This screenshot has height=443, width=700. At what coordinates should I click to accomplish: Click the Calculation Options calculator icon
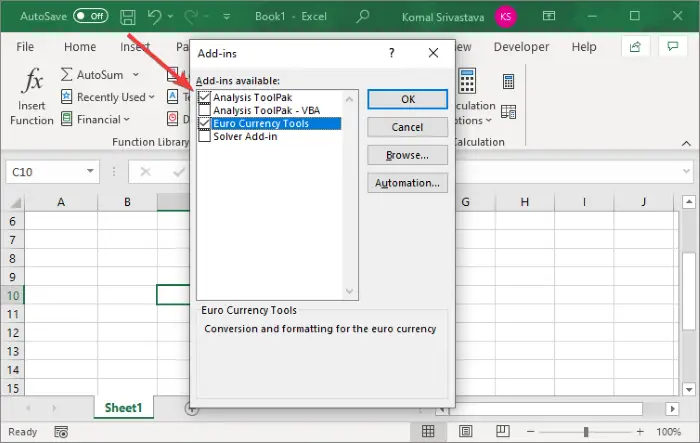467,81
